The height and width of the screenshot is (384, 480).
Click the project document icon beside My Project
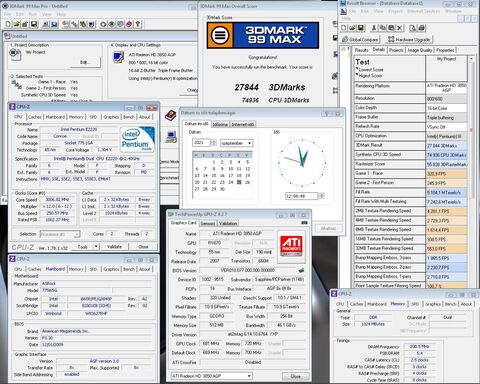[x=15, y=54]
